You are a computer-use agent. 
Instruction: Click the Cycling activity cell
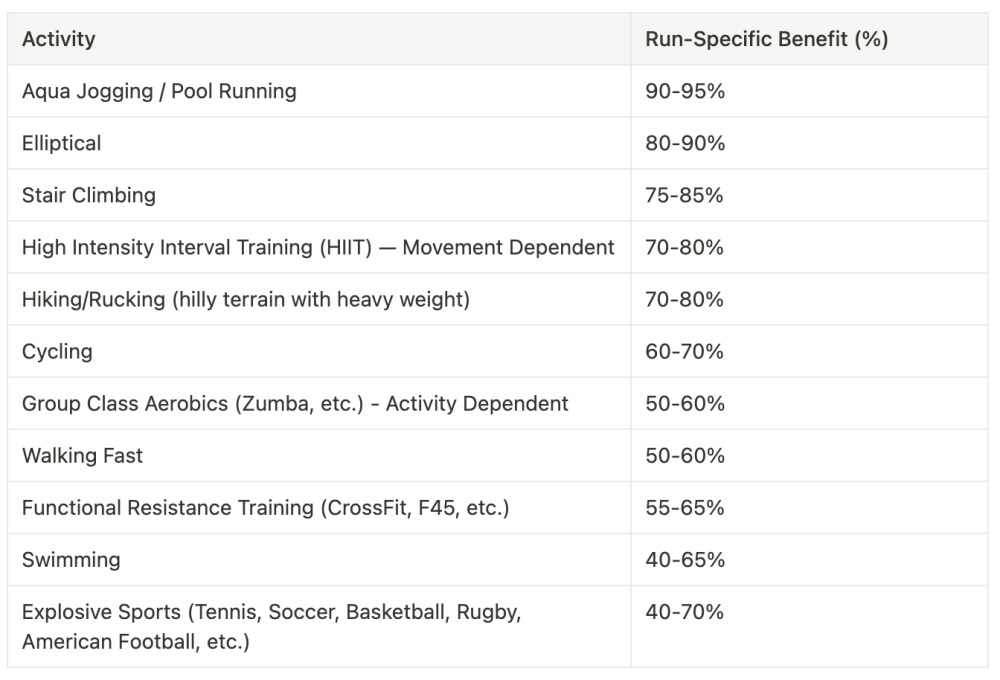click(57, 352)
